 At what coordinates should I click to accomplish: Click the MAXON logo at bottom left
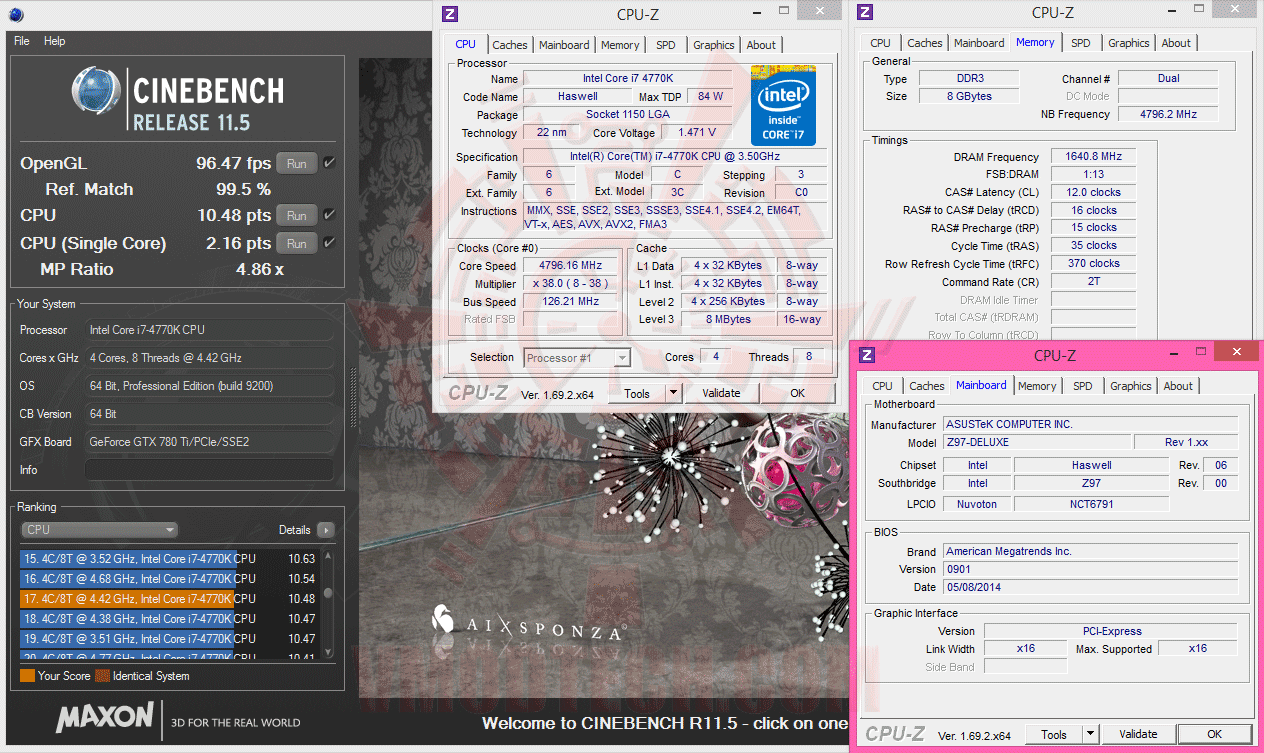[105, 718]
